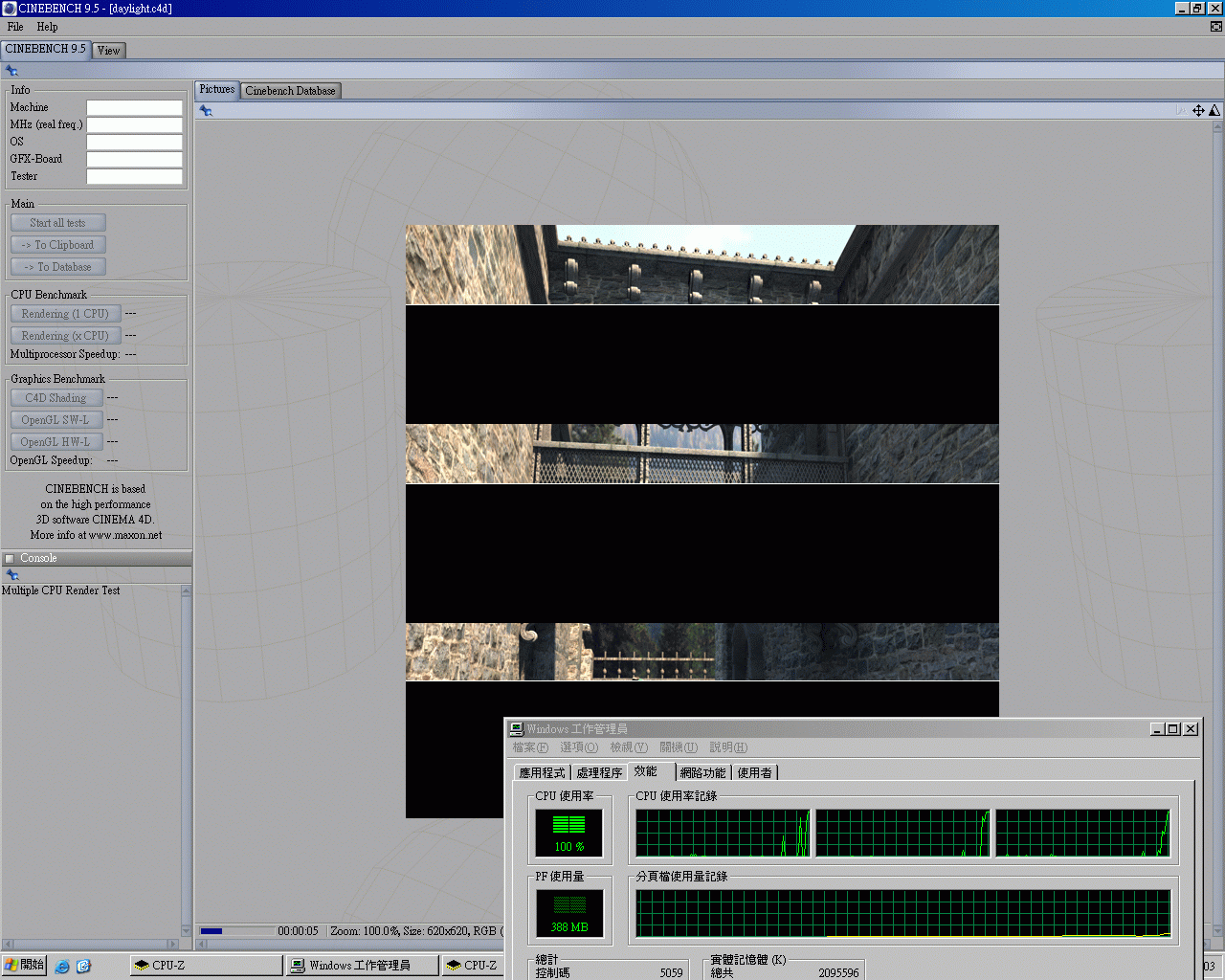Click the console horizontal scrollbar left arrow
This screenshot has width=1225, height=980.
click(6, 945)
